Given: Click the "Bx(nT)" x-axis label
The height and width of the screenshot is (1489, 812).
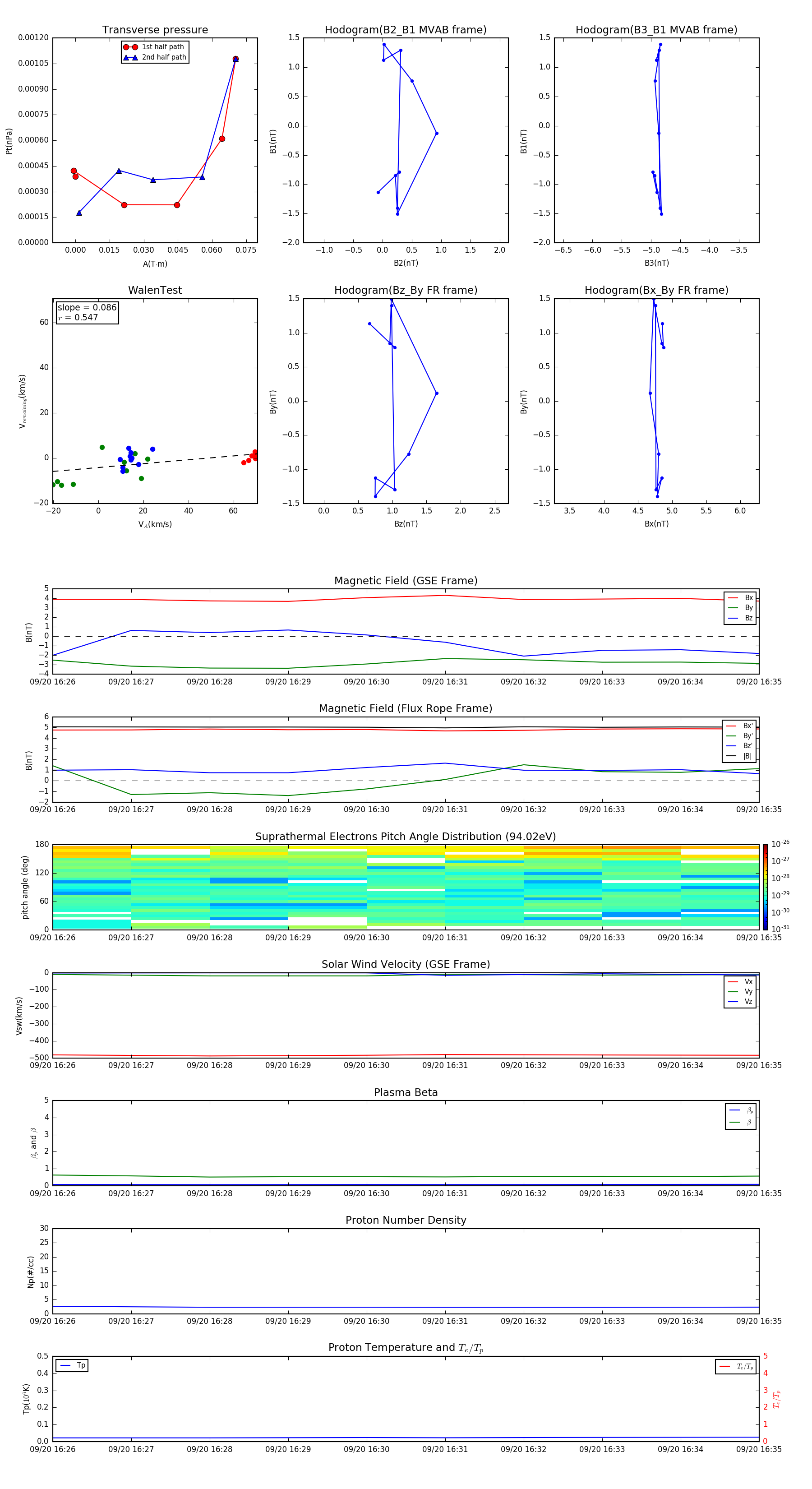Looking at the screenshot, I should coord(656,524).
